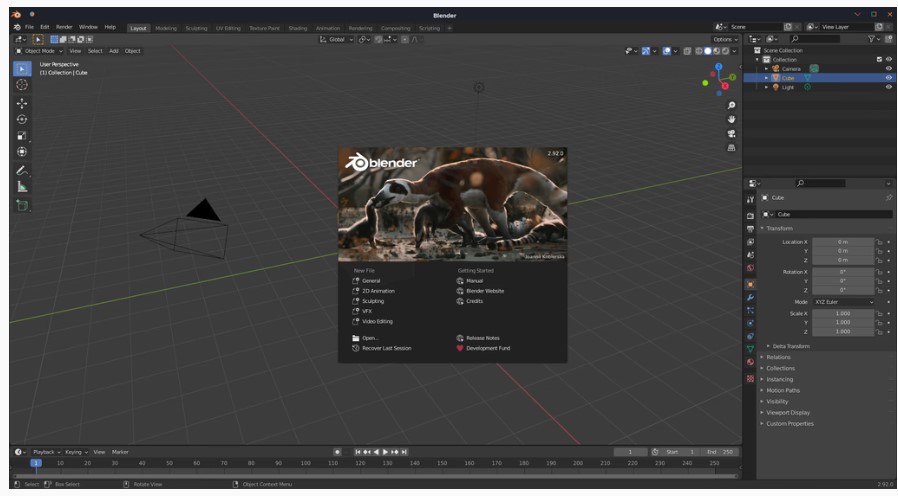Switch to the Sculpting workspace tab
Image resolution: width=898 pixels, height=496 pixels.
pyautogui.click(x=196, y=28)
